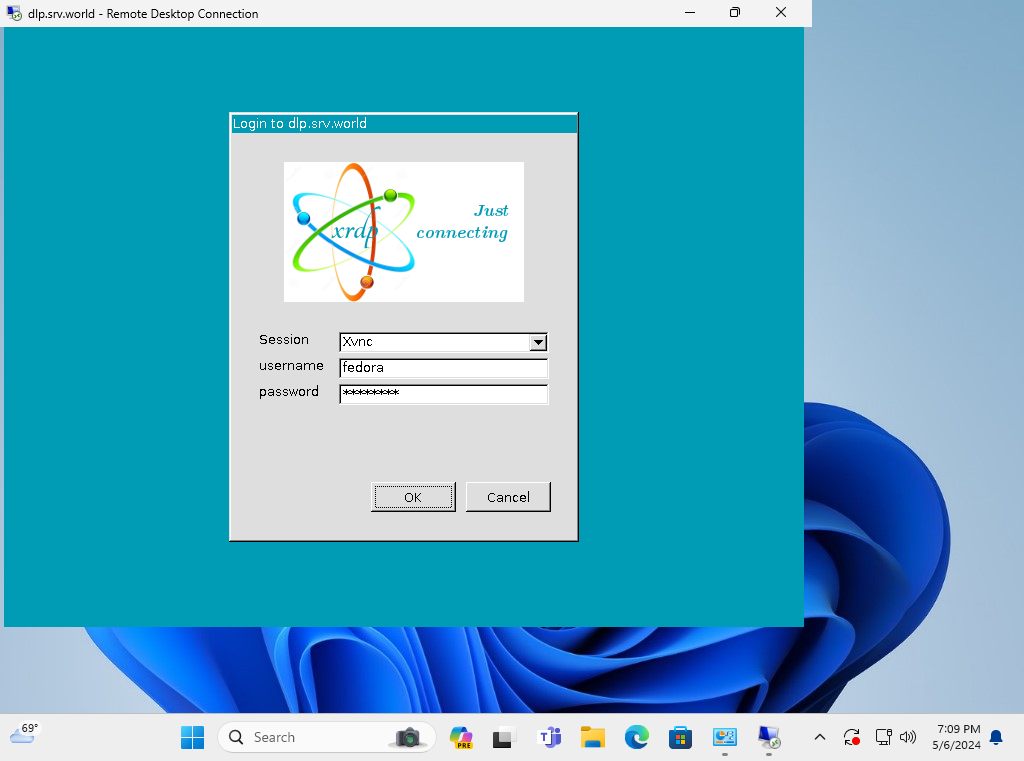
Task: Open Copilot preview from the taskbar
Action: coord(461,737)
